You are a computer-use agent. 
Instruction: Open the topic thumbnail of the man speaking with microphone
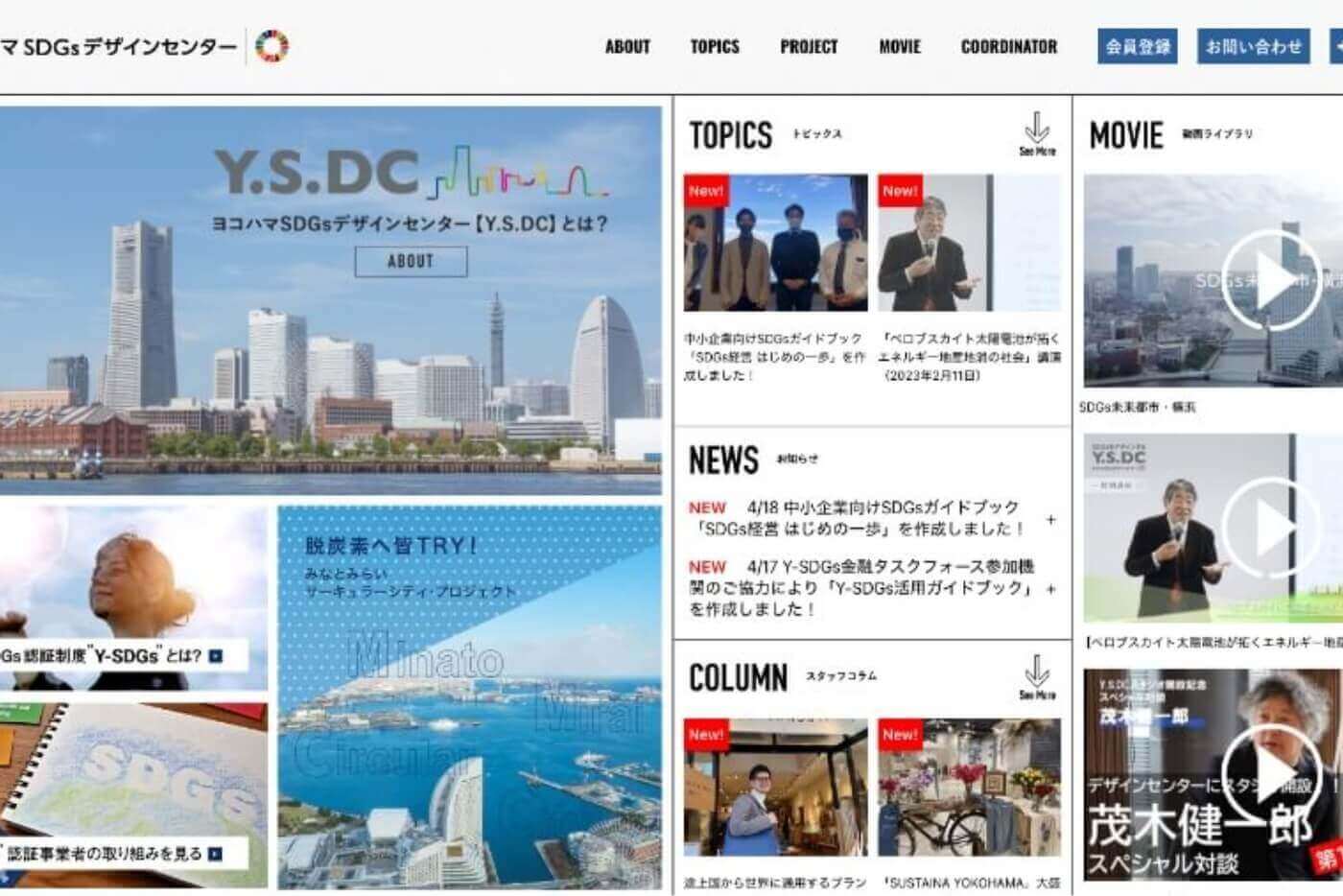click(969, 243)
